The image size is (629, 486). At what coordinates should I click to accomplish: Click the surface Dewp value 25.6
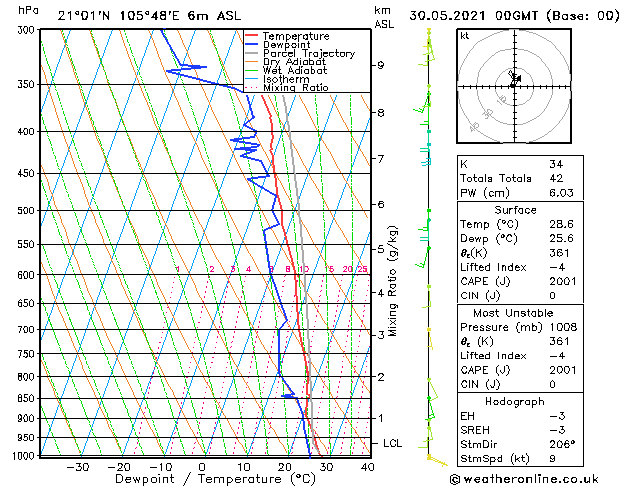click(x=561, y=238)
